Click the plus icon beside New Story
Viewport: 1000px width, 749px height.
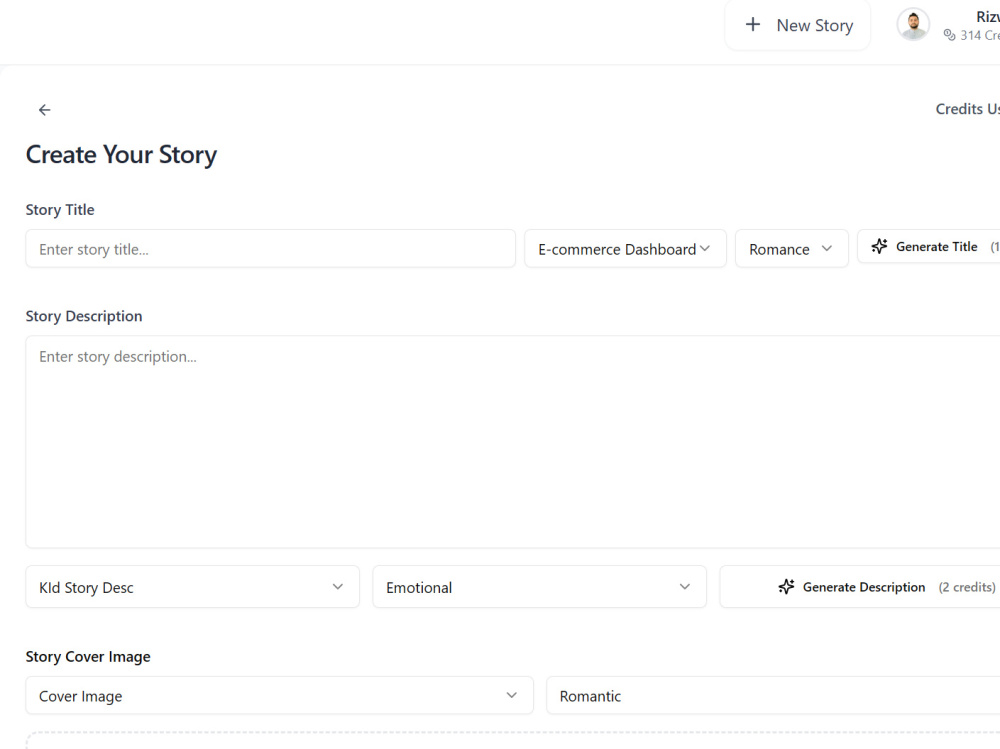pos(753,25)
